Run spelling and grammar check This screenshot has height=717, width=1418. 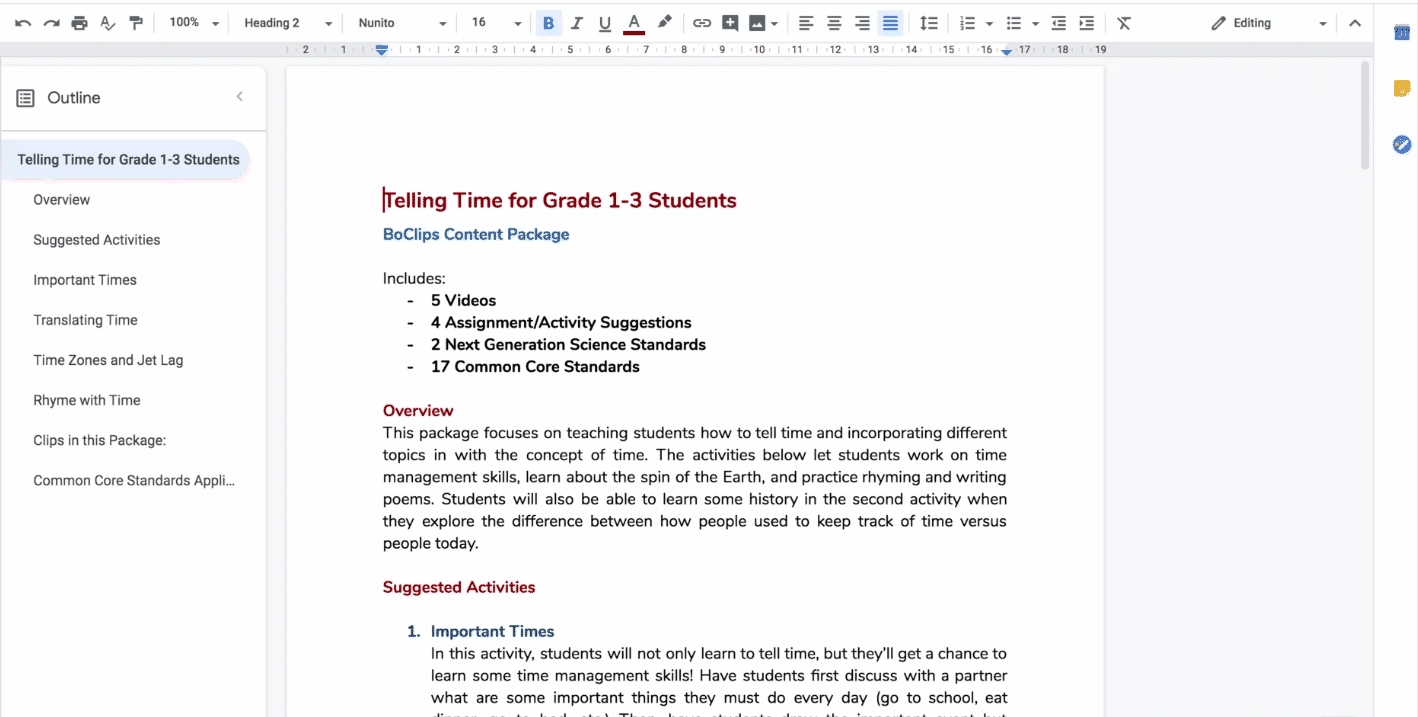108,23
